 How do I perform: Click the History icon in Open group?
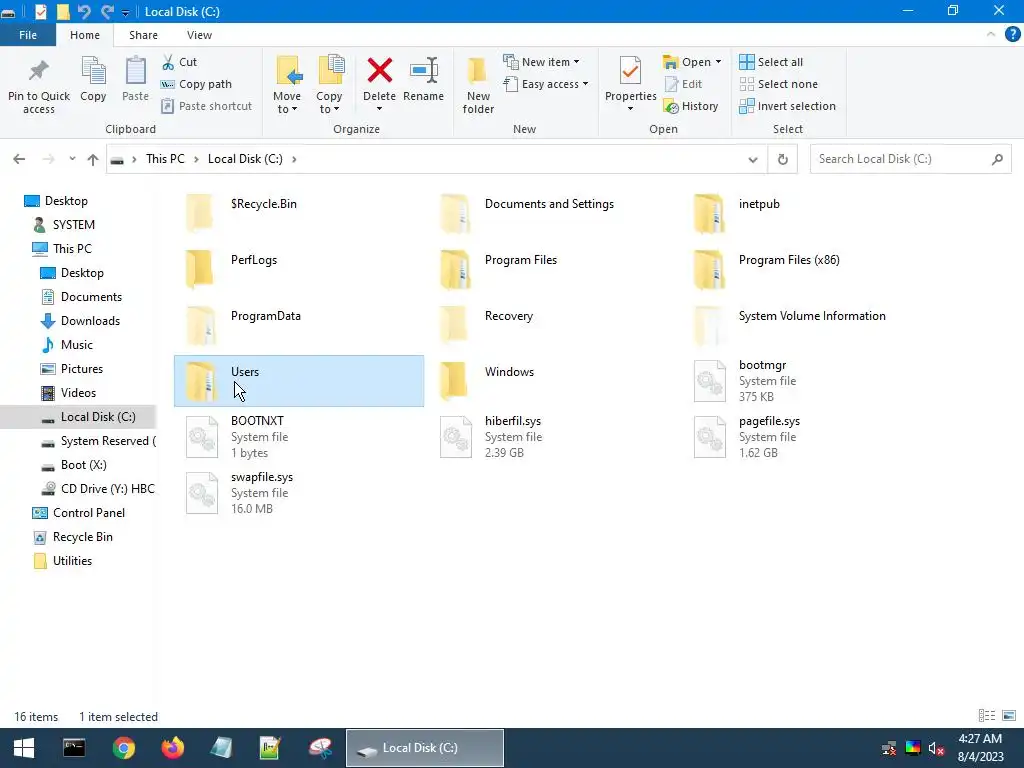point(691,106)
